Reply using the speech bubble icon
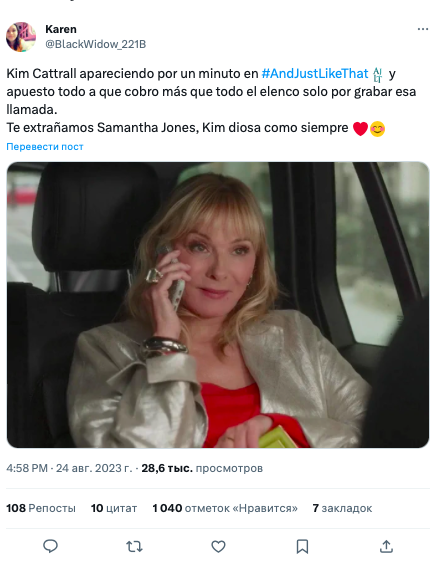Image resolution: width=441 pixels, height=562 pixels. tap(50, 546)
